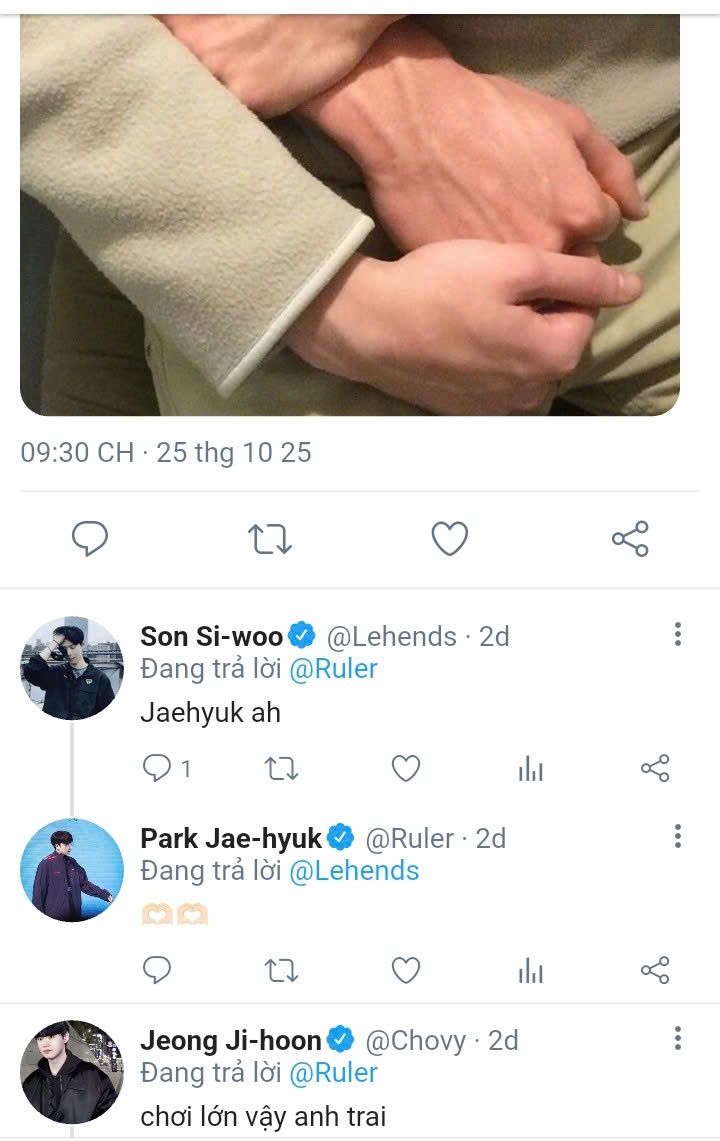This screenshot has width=720, height=1141.
Task: Reply to the main tweet
Action: pos(90,540)
